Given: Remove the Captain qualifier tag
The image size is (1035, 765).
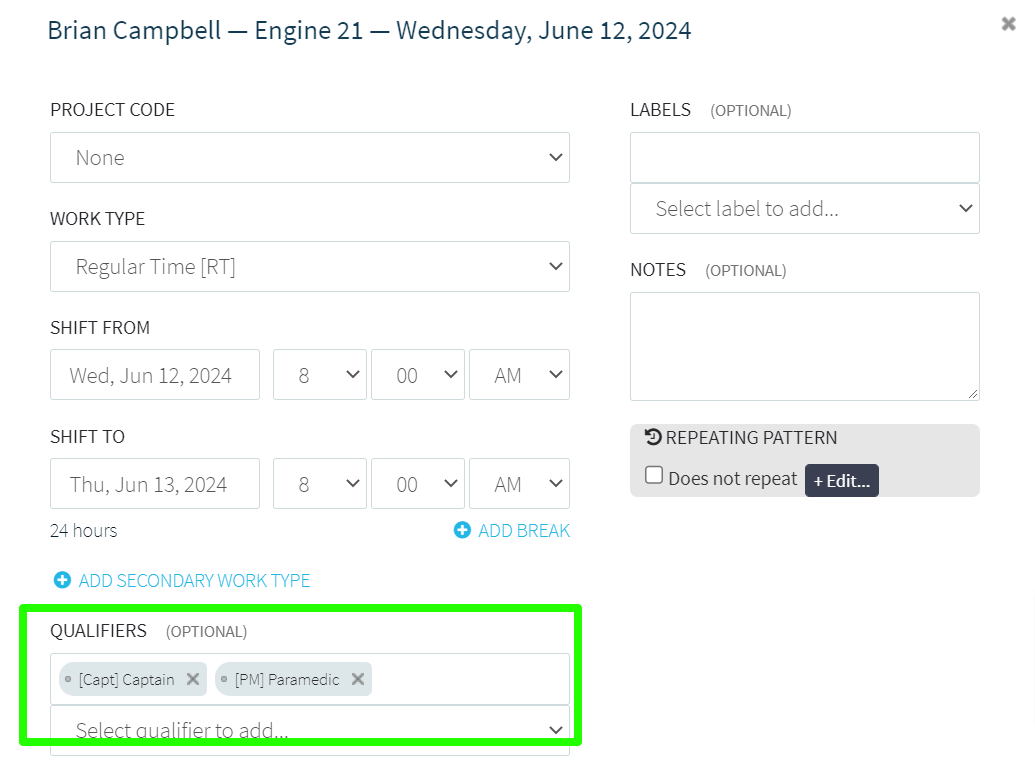Looking at the screenshot, I should tap(193, 679).
